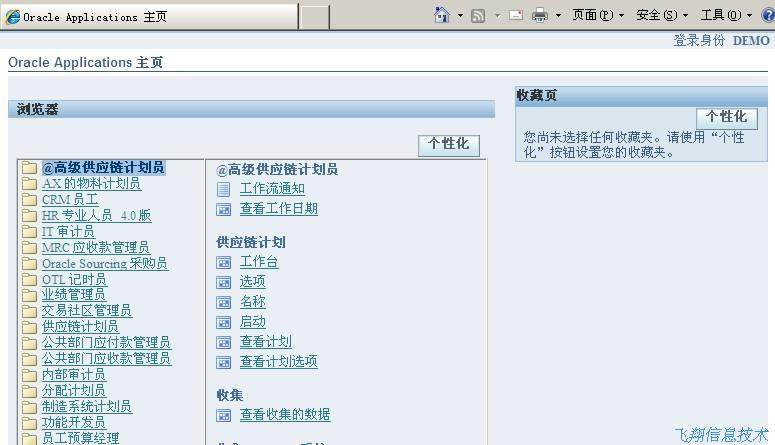The width and height of the screenshot is (775, 445).
Task: Open Oracle Sourcing 采购员 responsibility
Action: [x=105, y=264]
